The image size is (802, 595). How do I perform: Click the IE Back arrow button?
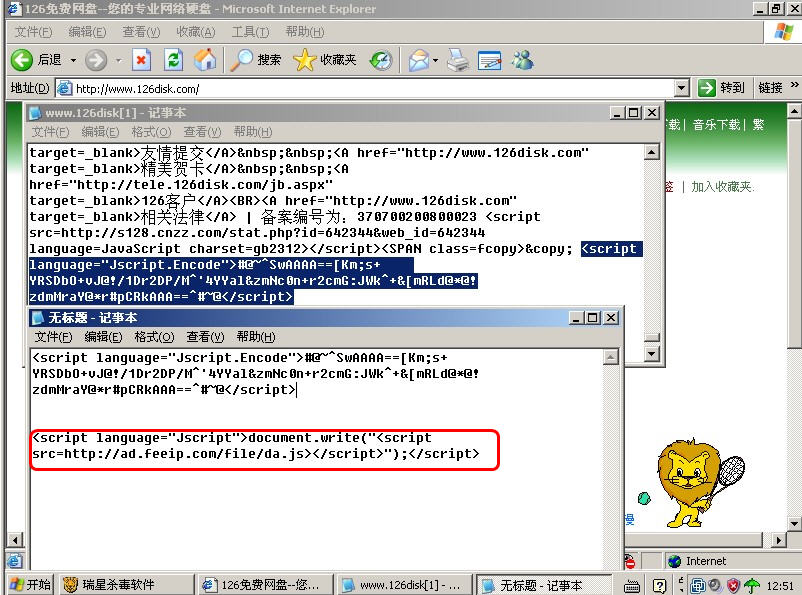pyautogui.click(x=22, y=60)
